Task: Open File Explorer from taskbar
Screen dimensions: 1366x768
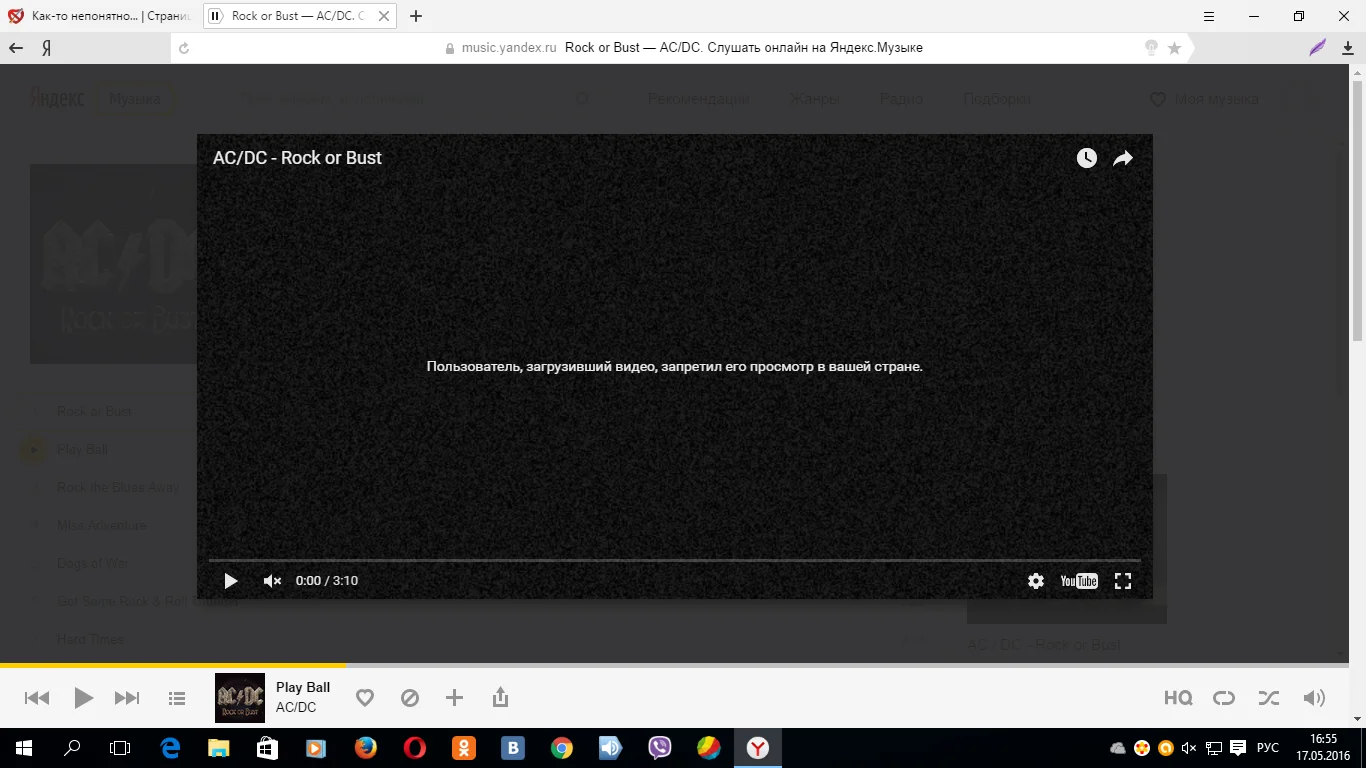Action: [x=218, y=748]
